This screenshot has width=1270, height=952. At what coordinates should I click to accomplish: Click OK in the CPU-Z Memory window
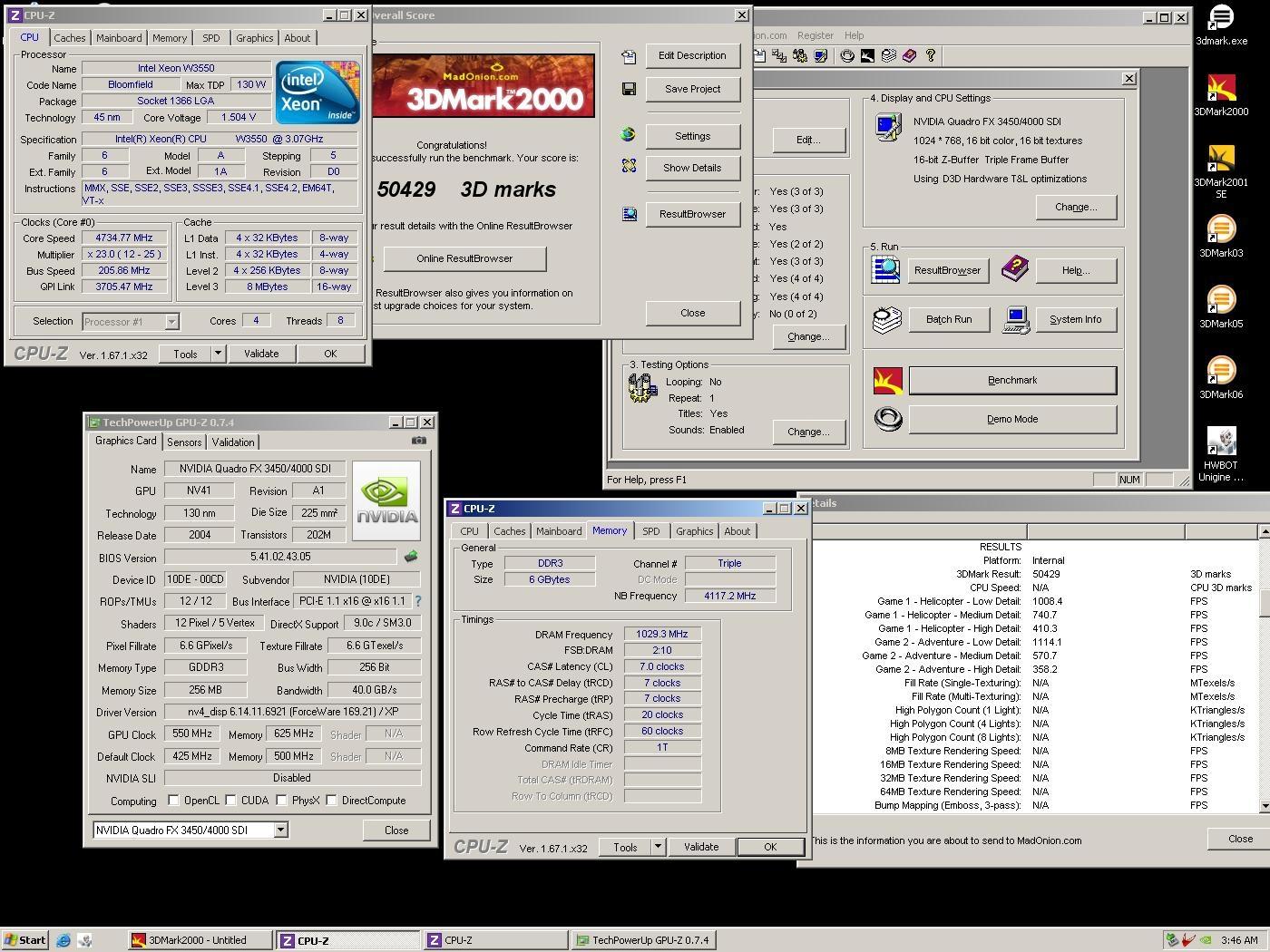coord(770,847)
